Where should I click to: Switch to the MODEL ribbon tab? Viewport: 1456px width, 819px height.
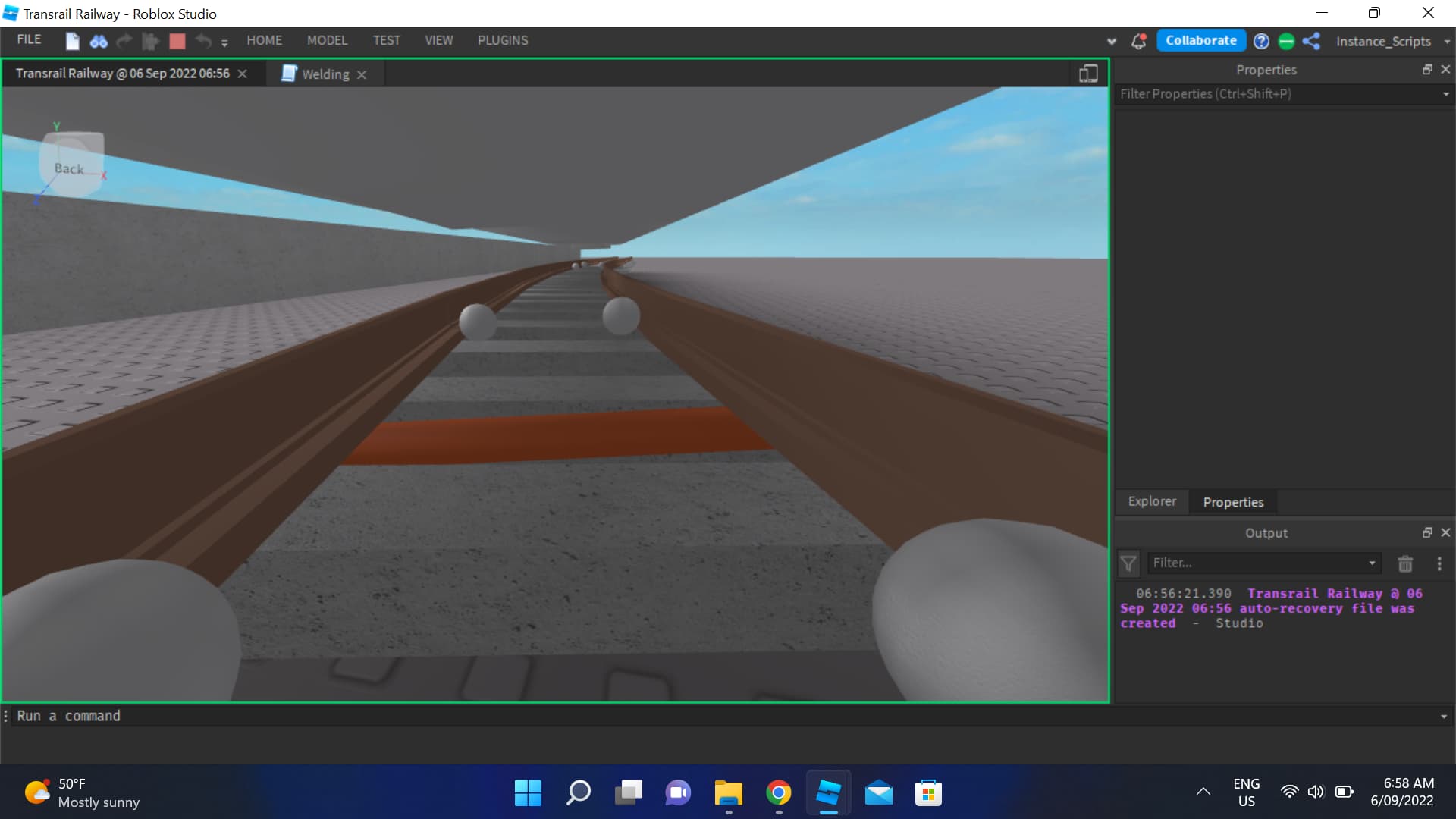[x=328, y=40]
